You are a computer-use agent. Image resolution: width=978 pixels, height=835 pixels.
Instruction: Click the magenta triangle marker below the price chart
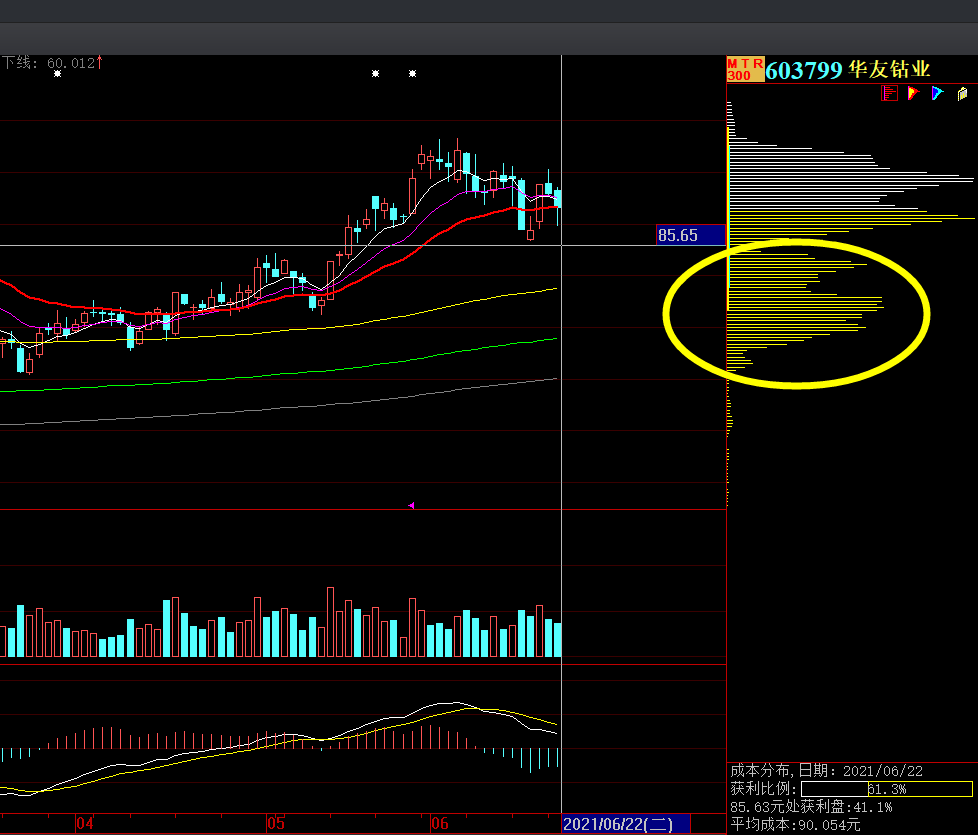point(411,505)
